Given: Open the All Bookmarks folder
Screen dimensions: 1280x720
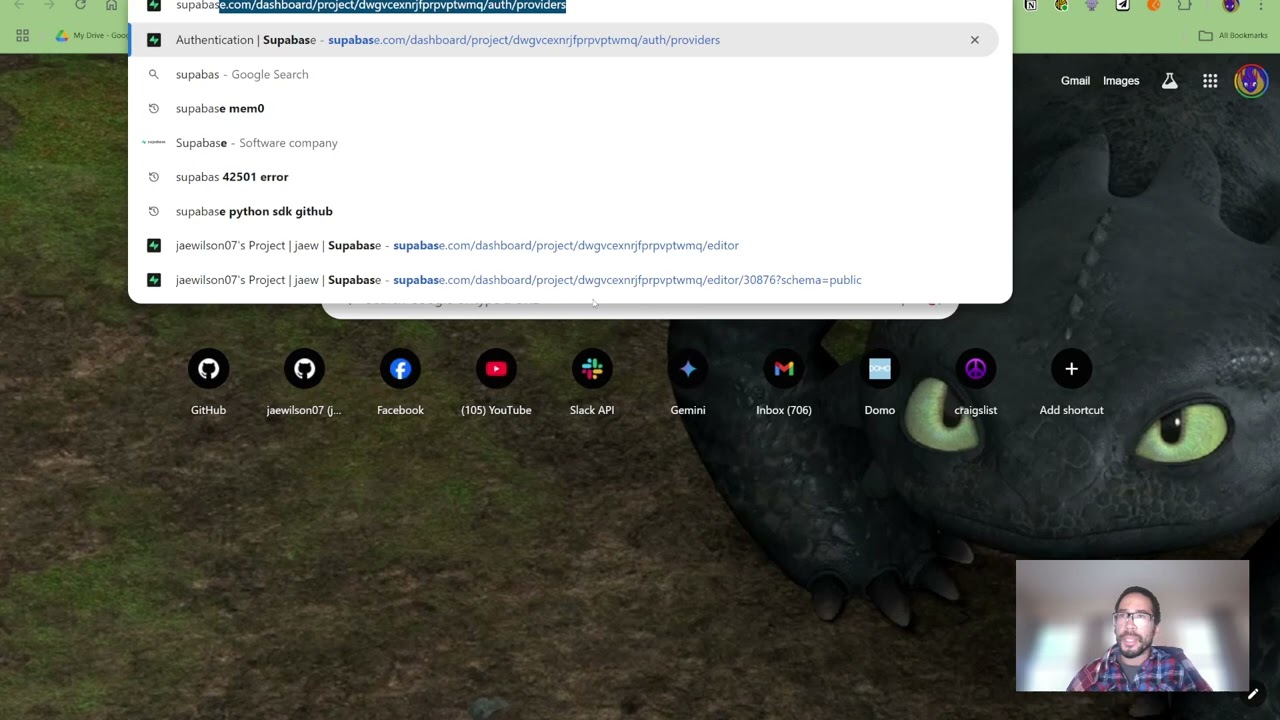Looking at the screenshot, I should [x=1233, y=36].
